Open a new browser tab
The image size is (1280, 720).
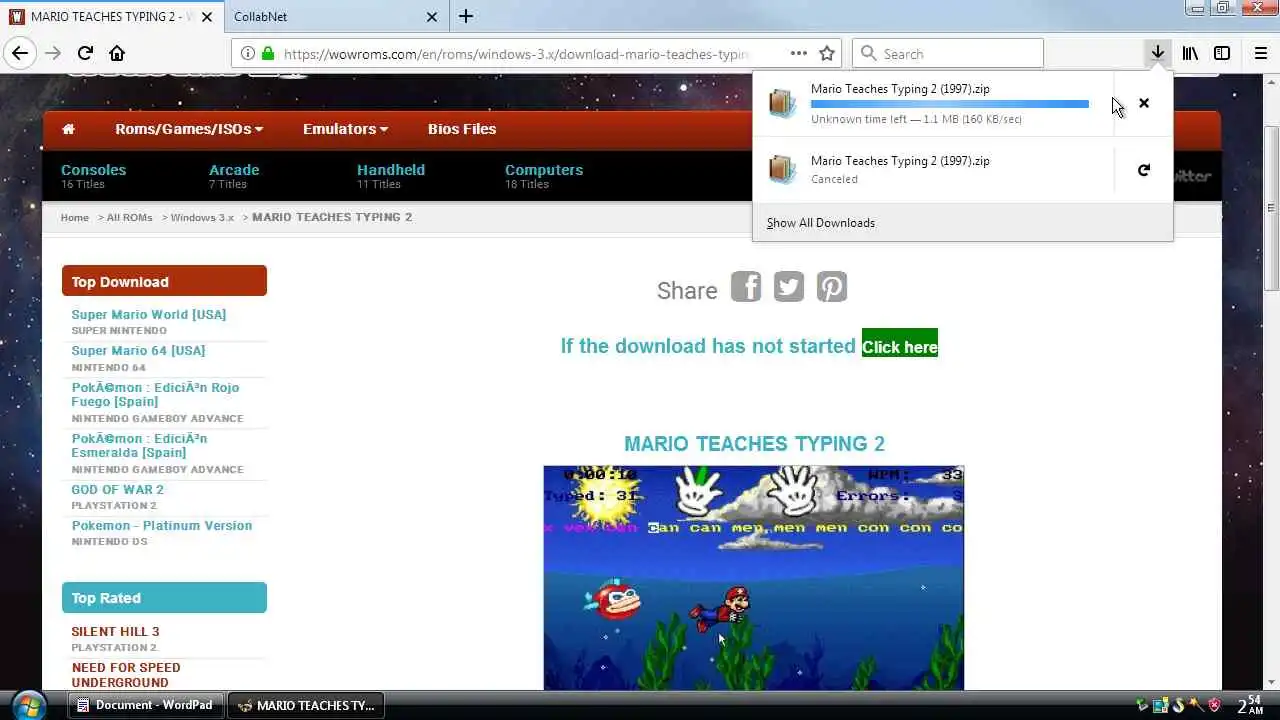(466, 16)
